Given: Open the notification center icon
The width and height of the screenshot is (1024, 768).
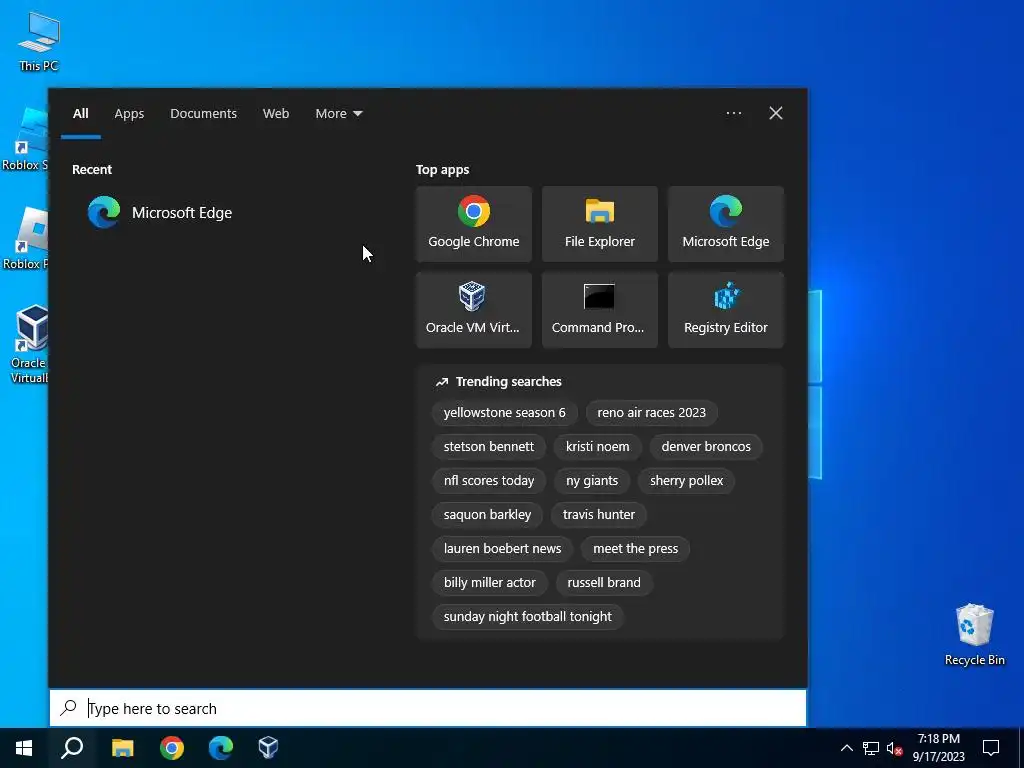Looking at the screenshot, I should click(x=991, y=748).
